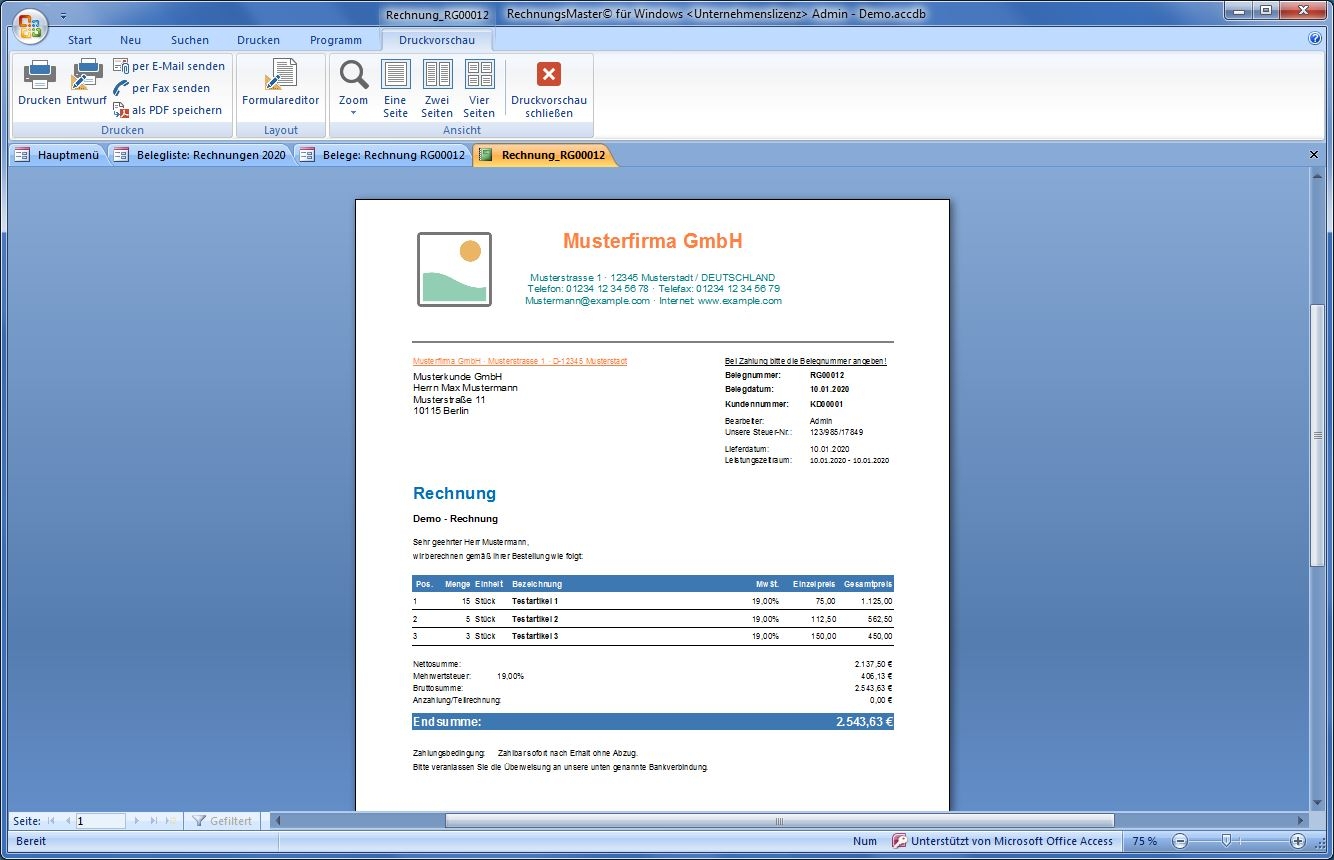Image resolution: width=1334 pixels, height=860 pixels.
Task: Close print preview with Druckvorschau schließen
Action: (549, 89)
